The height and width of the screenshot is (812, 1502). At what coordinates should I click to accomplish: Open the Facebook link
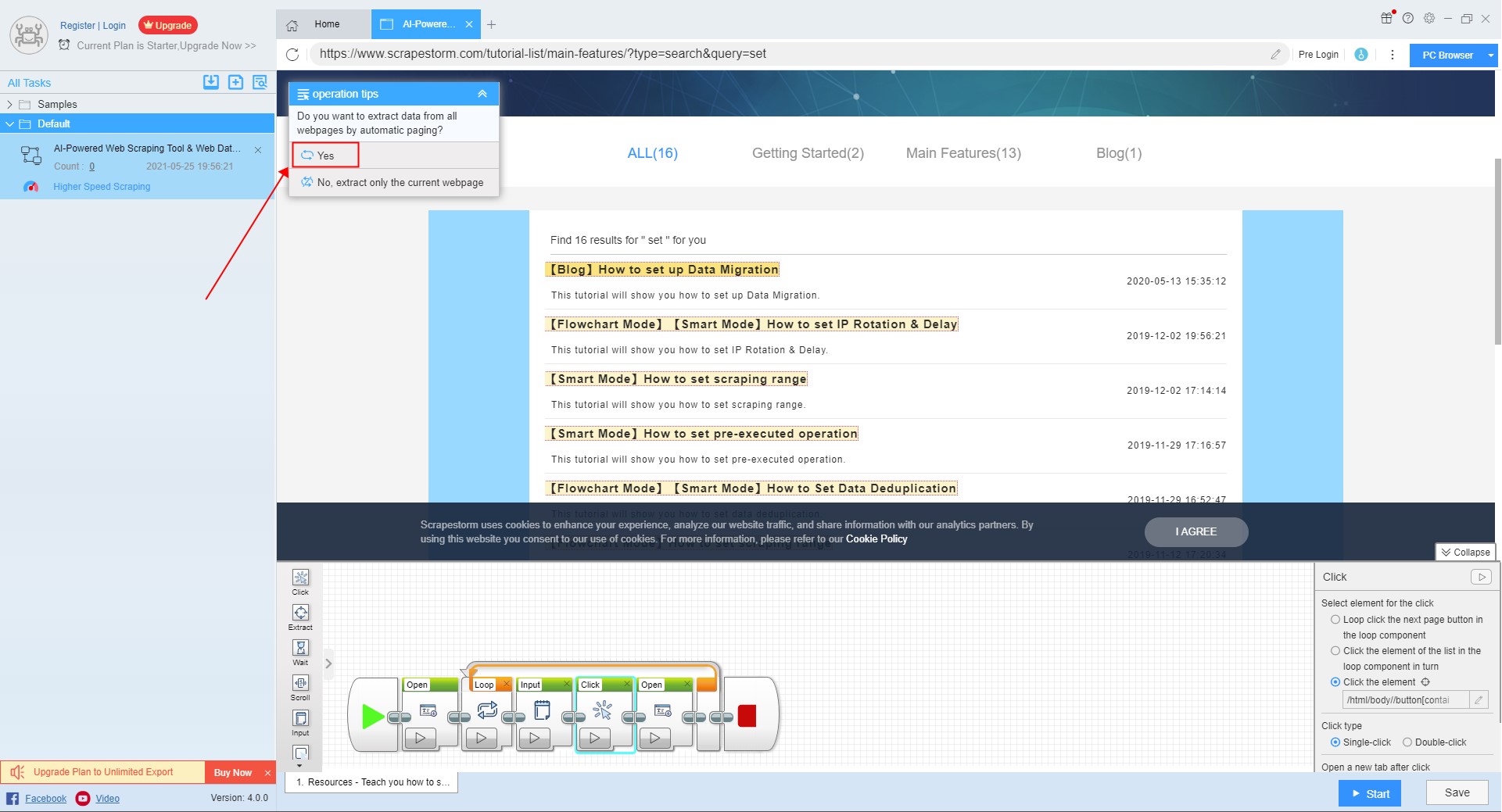coord(45,798)
